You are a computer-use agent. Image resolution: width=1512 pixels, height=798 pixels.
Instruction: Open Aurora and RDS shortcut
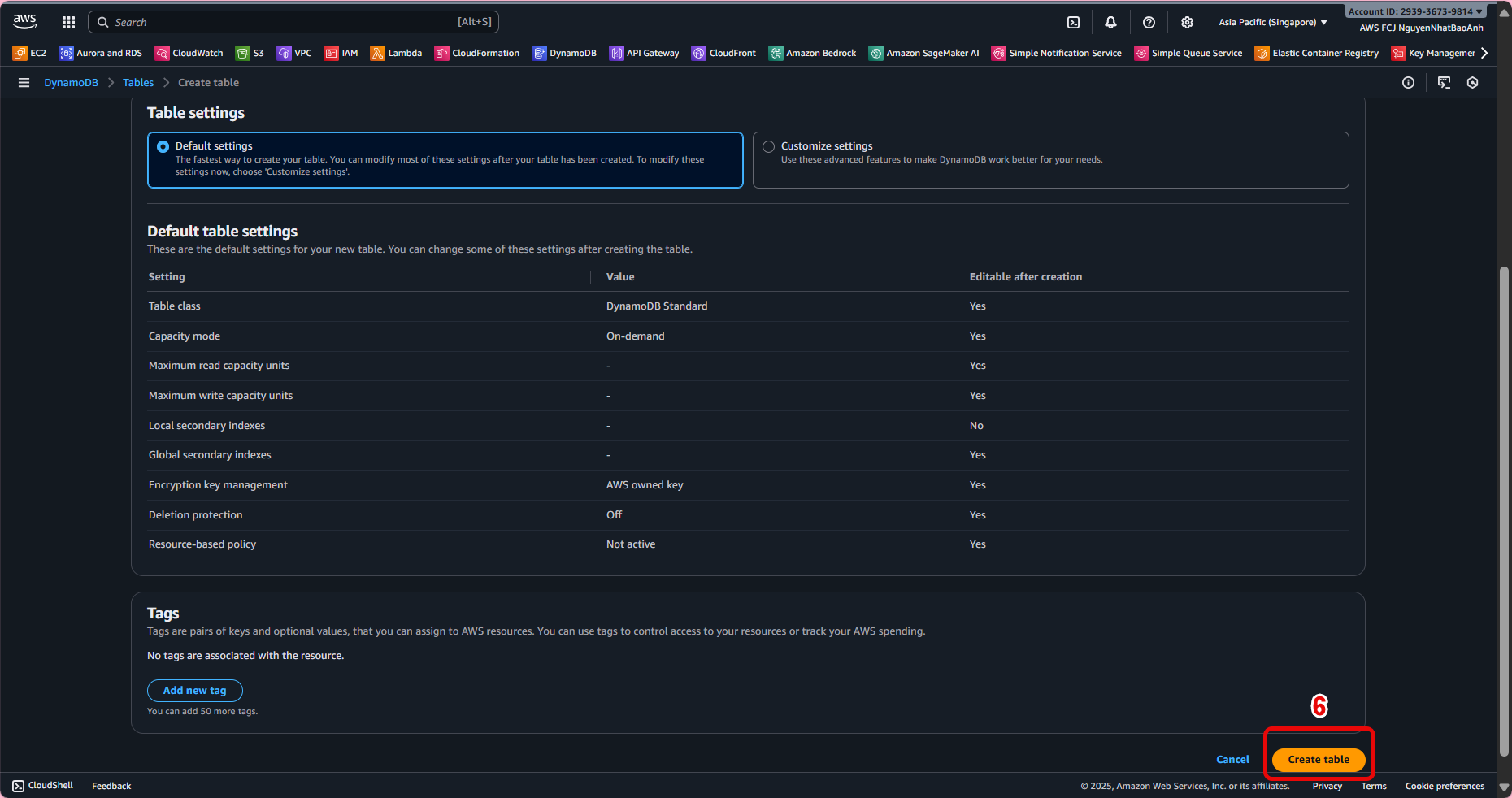tap(101, 53)
